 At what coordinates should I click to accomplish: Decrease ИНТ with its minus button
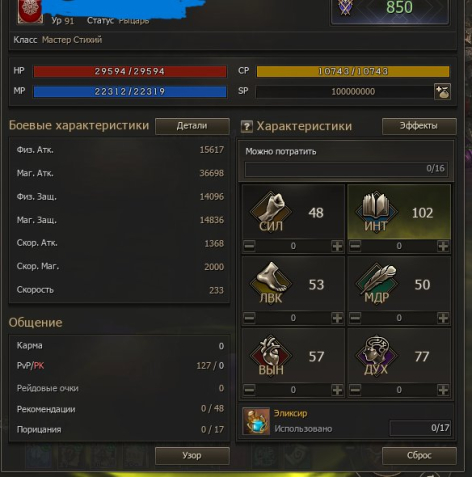pyautogui.click(x=355, y=246)
